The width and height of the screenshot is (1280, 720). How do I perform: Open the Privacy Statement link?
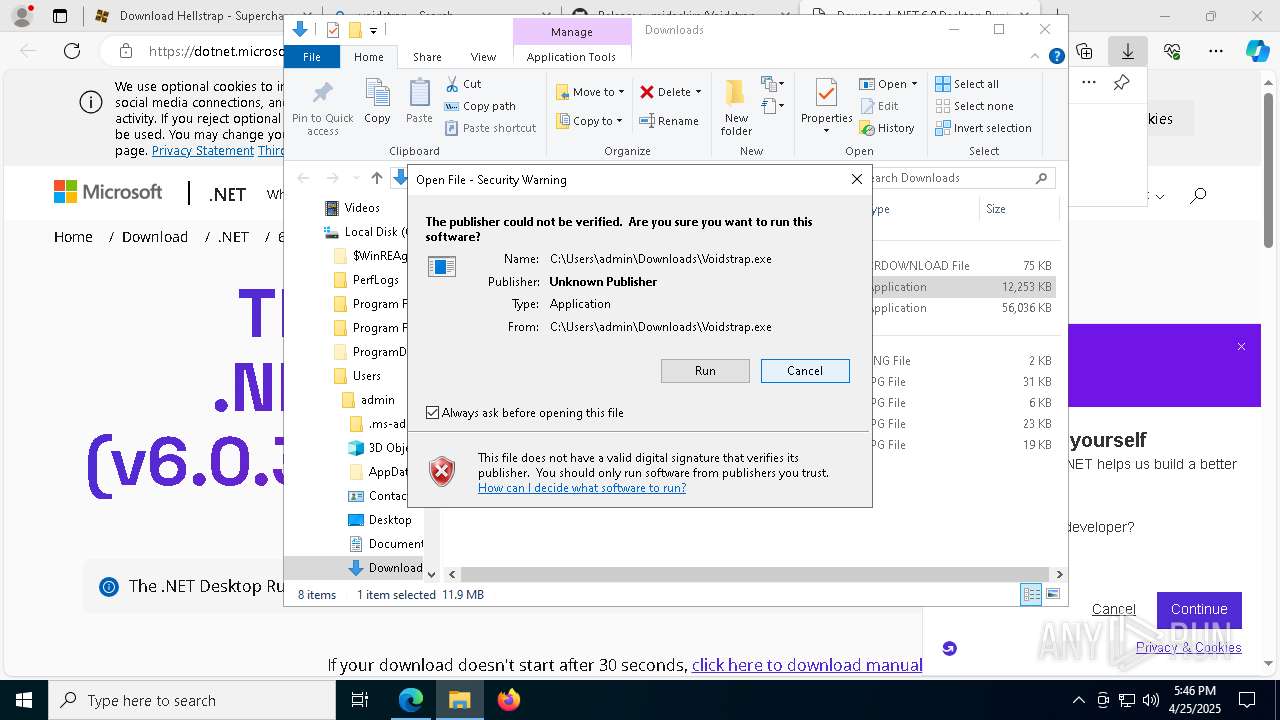coord(203,151)
